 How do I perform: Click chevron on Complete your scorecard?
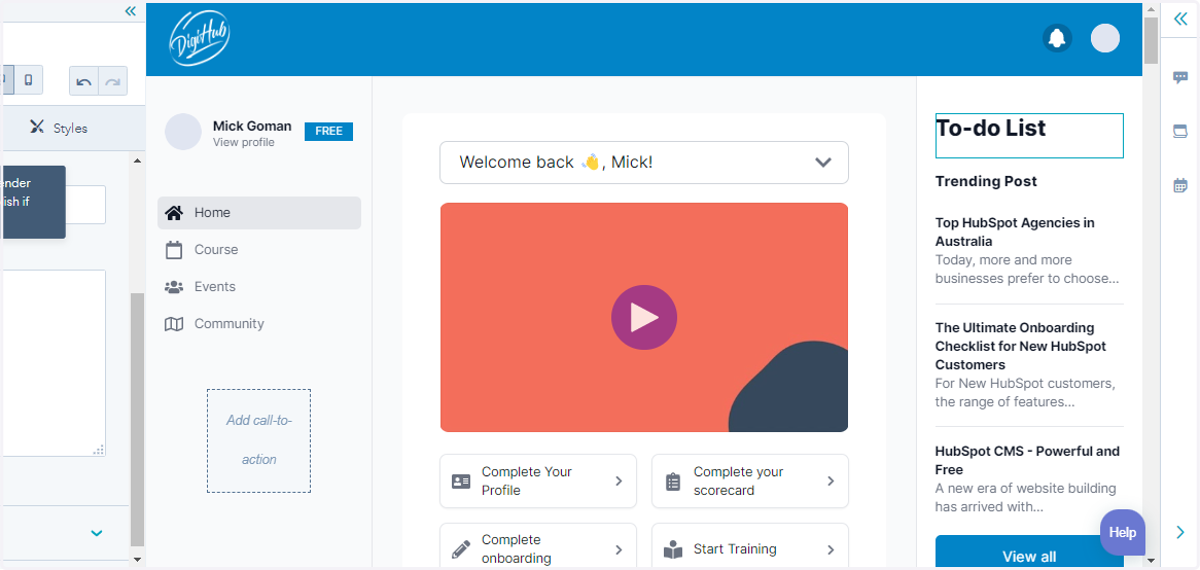[831, 481]
